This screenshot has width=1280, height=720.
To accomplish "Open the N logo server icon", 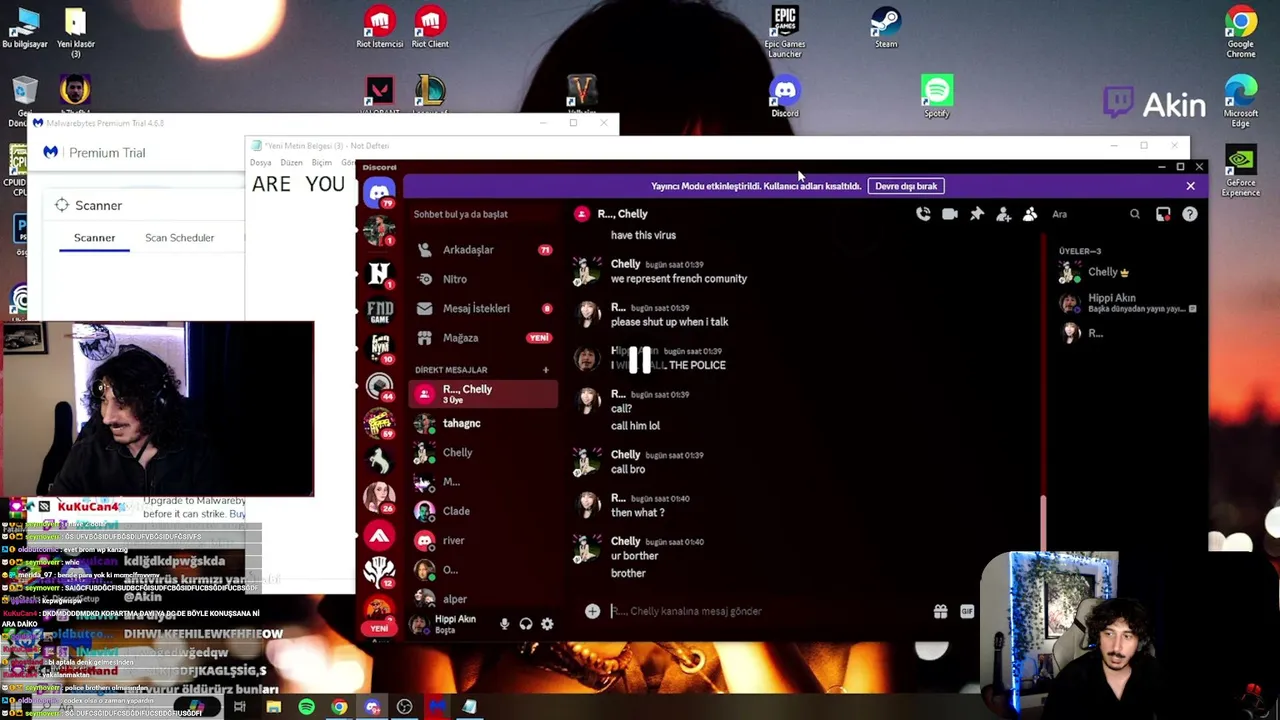I will click(x=379, y=272).
